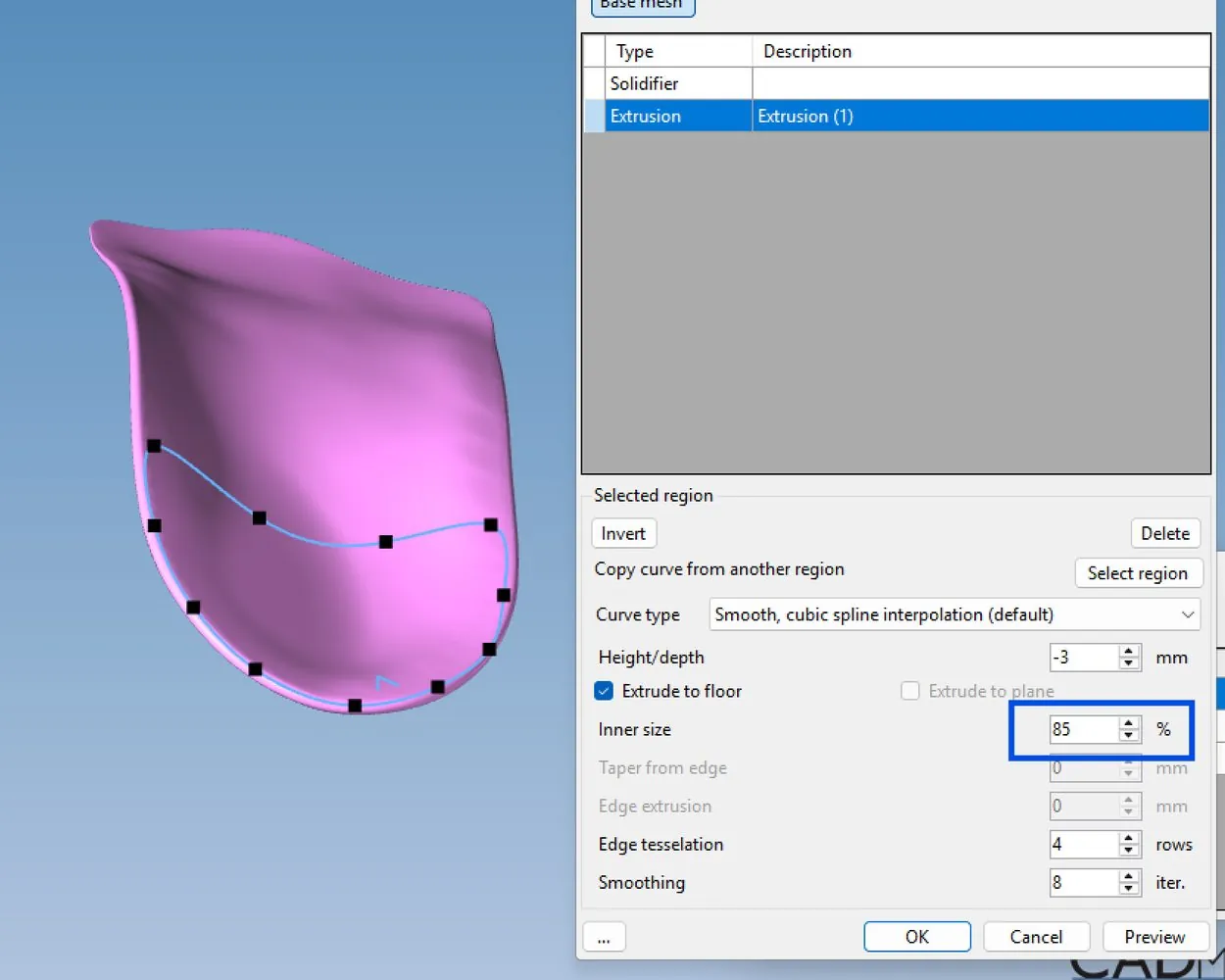
Task: Toggle the Extrude to plane checkbox
Action: pos(910,691)
